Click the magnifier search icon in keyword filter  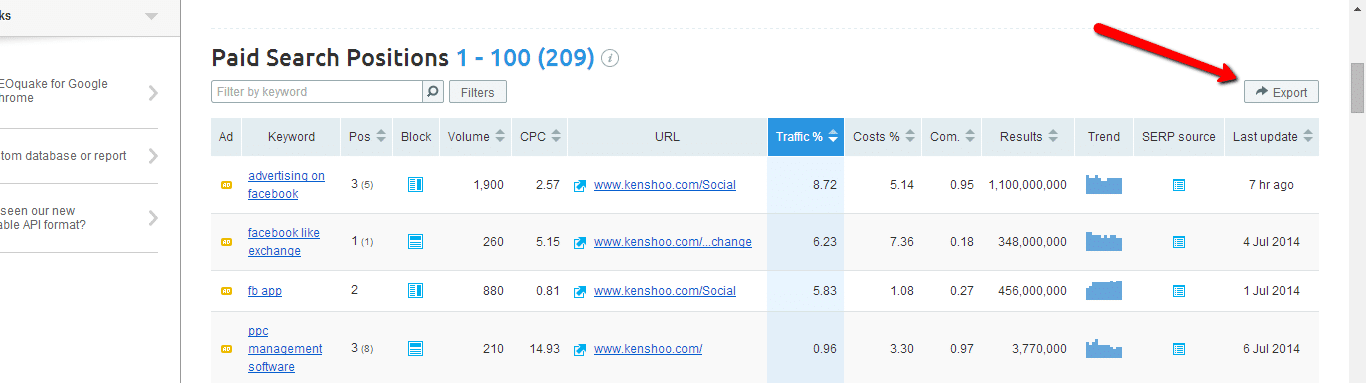(433, 91)
